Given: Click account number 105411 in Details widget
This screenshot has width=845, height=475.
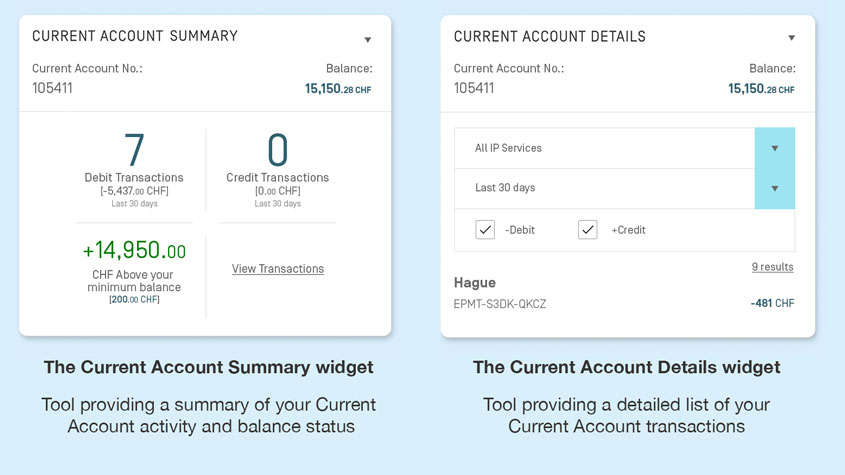Looking at the screenshot, I should click(x=474, y=88).
